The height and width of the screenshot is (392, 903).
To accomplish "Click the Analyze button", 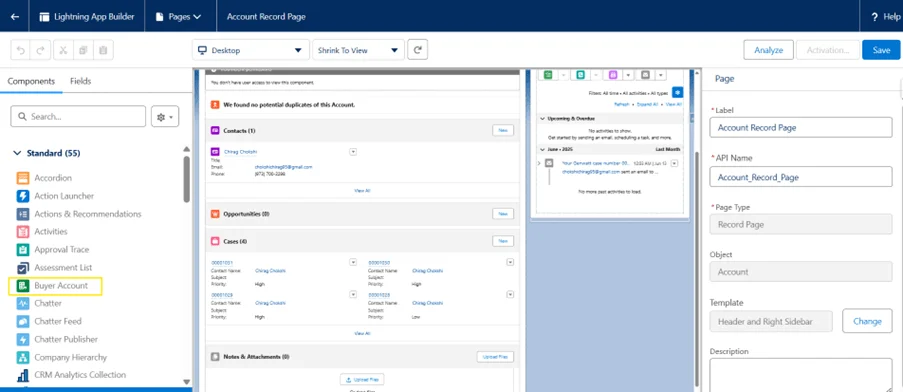I will [x=769, y=50].
